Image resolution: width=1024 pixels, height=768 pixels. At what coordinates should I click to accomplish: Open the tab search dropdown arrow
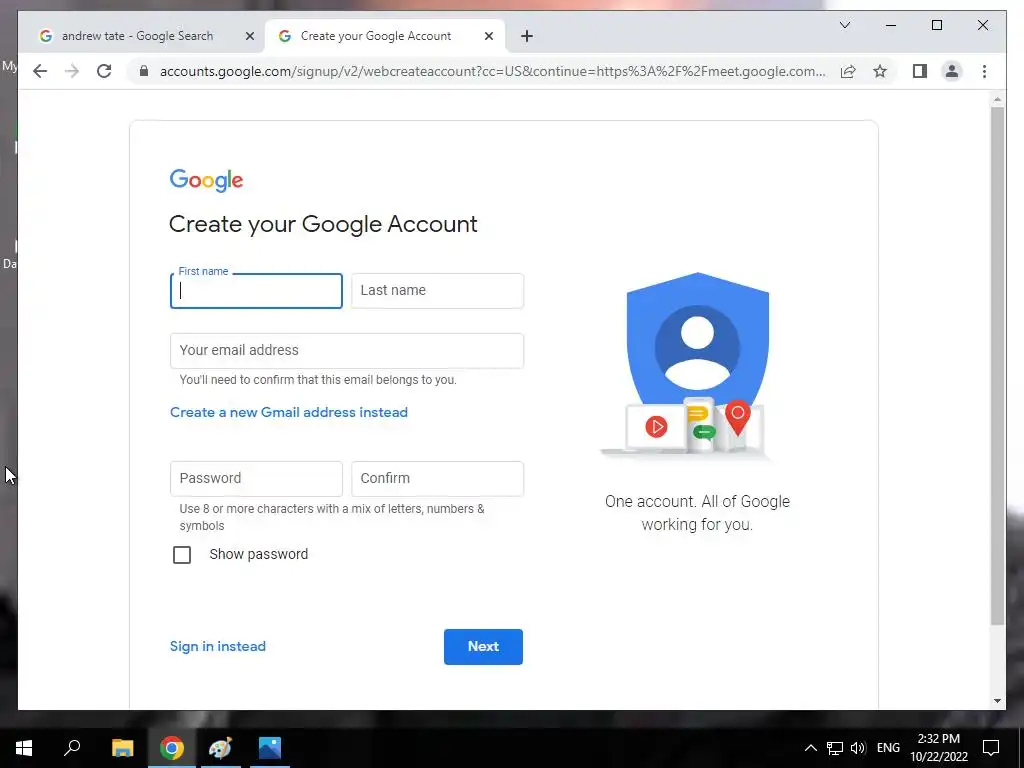click(844, 25)
